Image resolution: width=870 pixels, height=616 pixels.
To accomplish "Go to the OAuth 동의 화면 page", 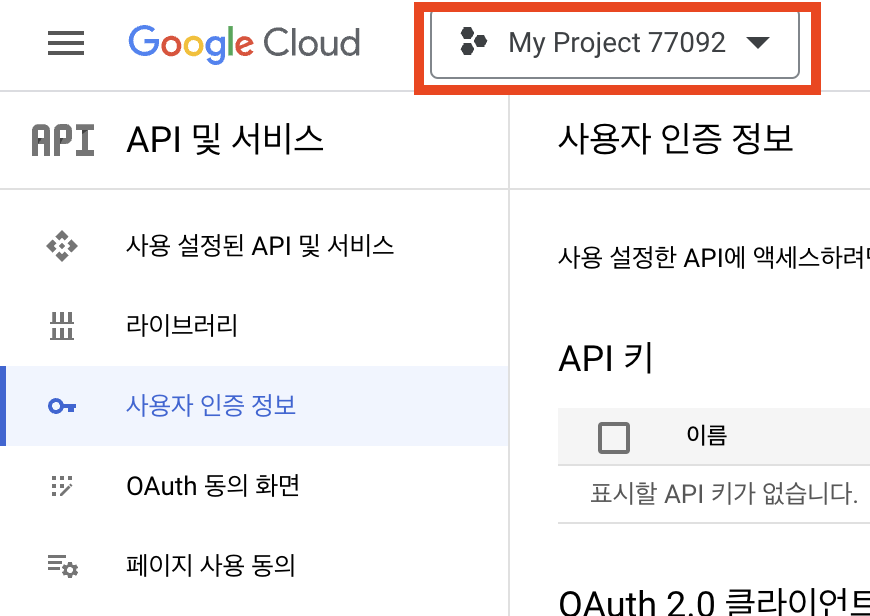I will (x=213, y=487).
